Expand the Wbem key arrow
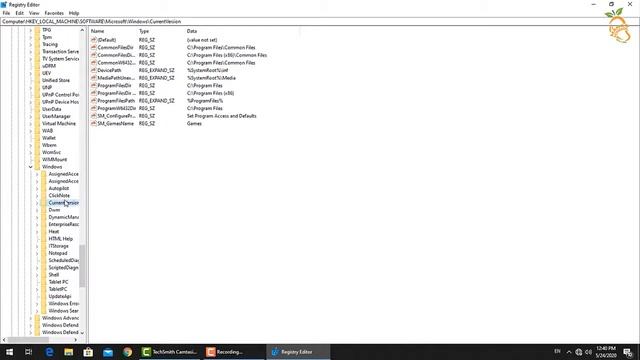This screenshot has height=360, width=640. tap(31, 145)
